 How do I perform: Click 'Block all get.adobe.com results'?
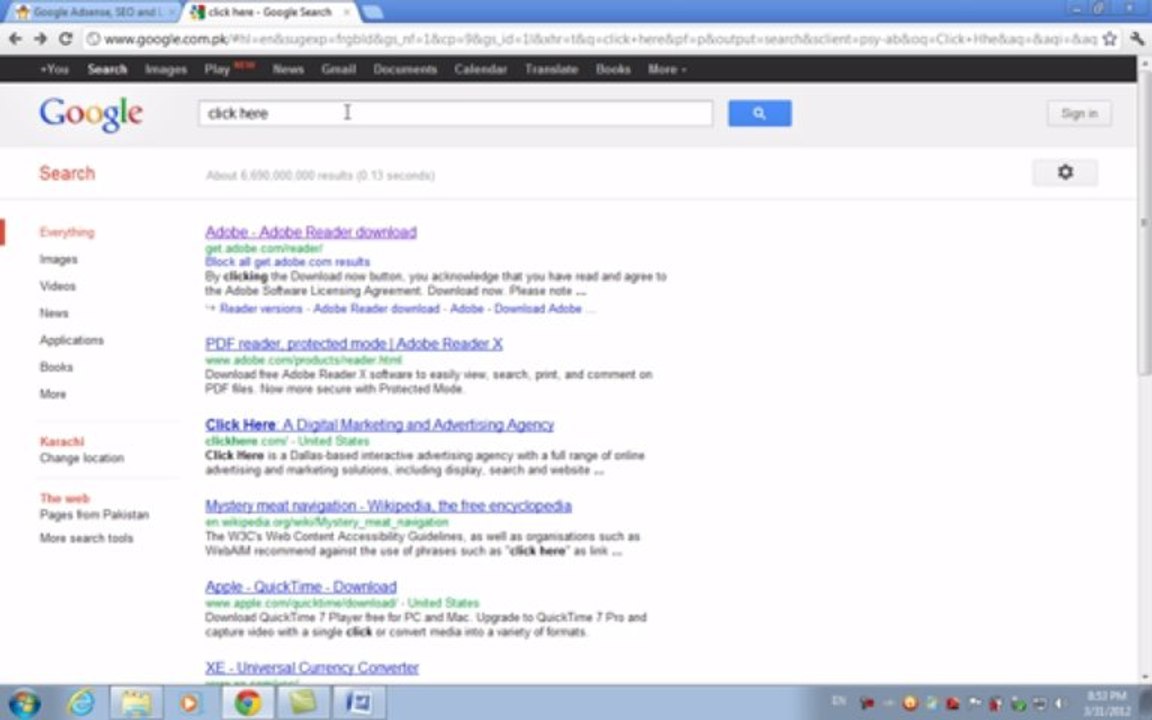[x=287, y=262]
